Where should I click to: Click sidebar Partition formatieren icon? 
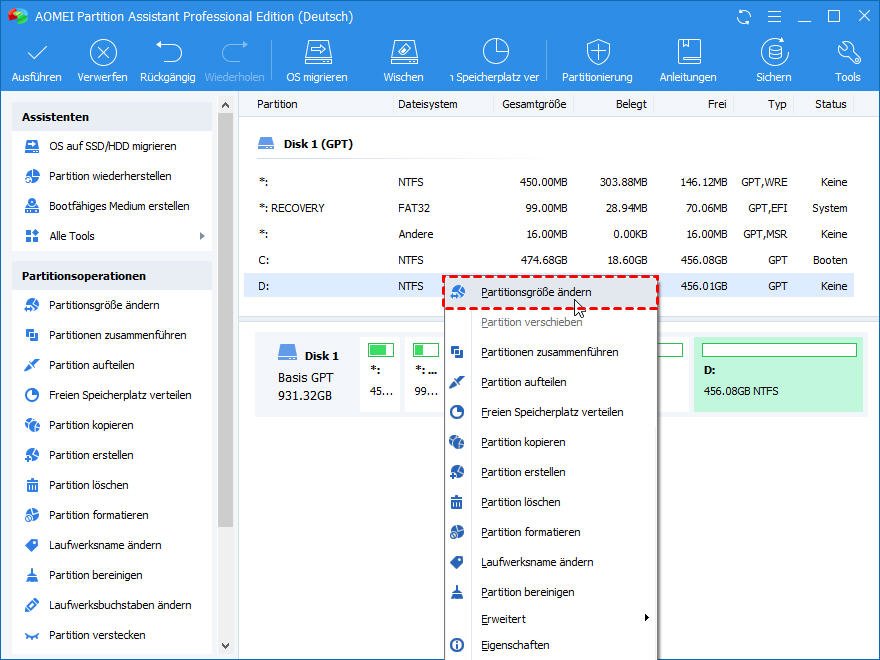[32, 515]
